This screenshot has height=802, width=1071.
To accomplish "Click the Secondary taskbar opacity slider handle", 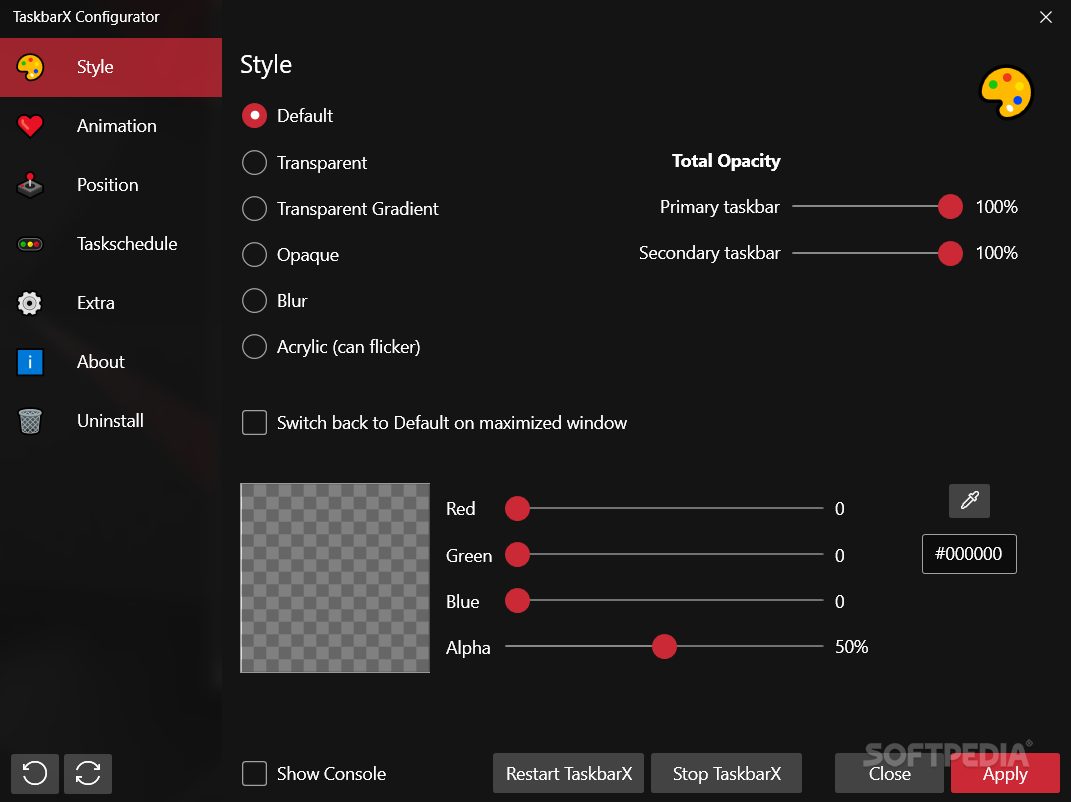I will click(950, 253).
